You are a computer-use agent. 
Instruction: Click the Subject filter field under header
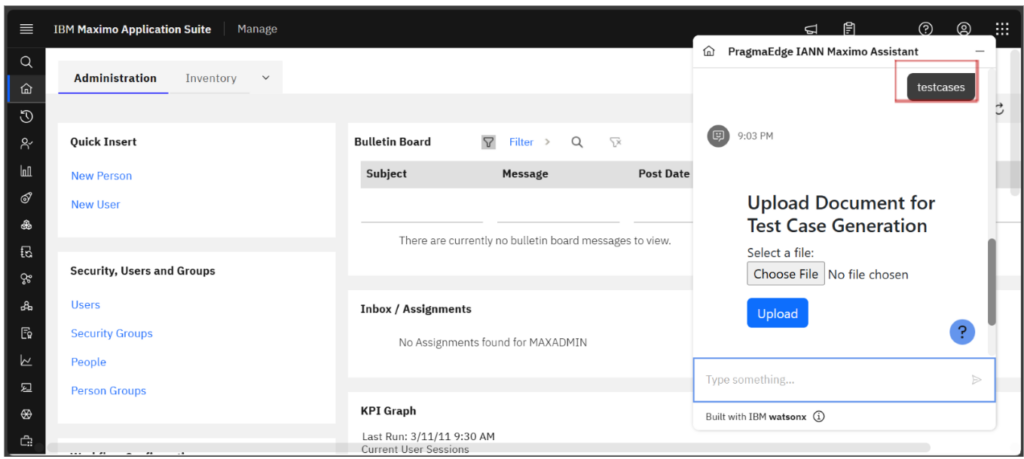coord(422,212)
